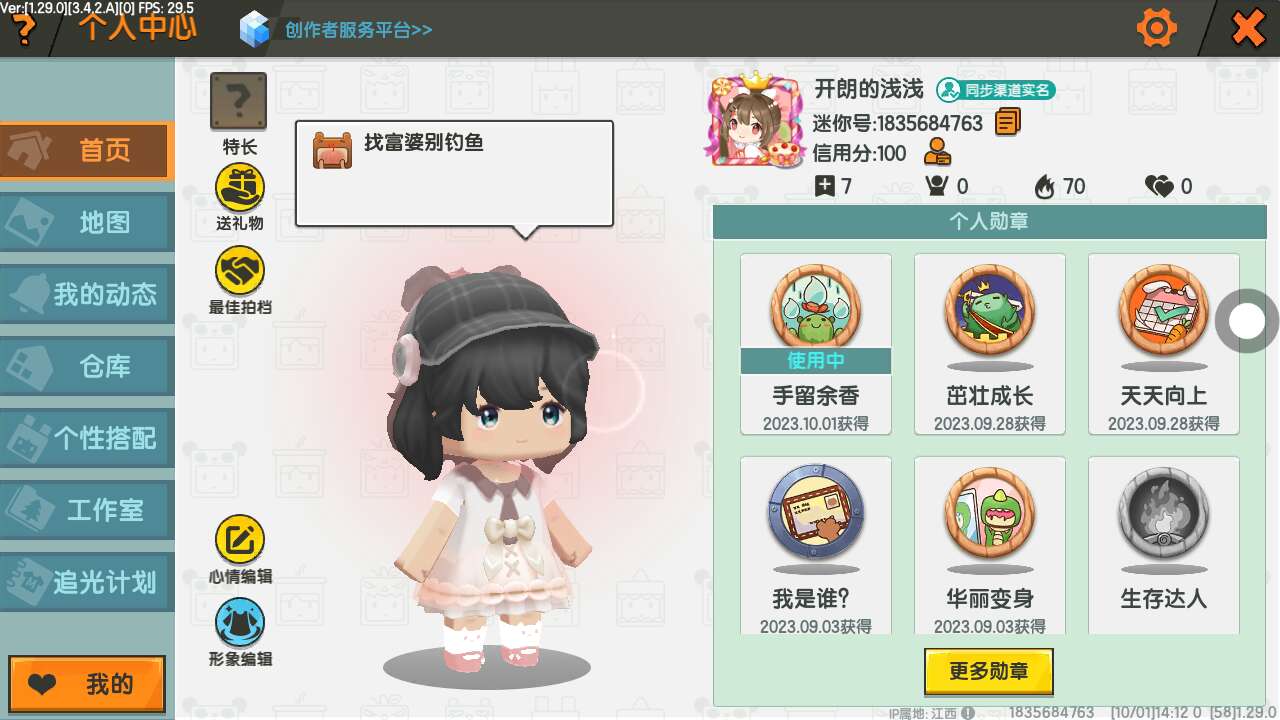This screenshot has height=720, width=1280.
Task: Tap the floating white circle assistive button
Action: pyautogui.click(x=1247, y=321)
